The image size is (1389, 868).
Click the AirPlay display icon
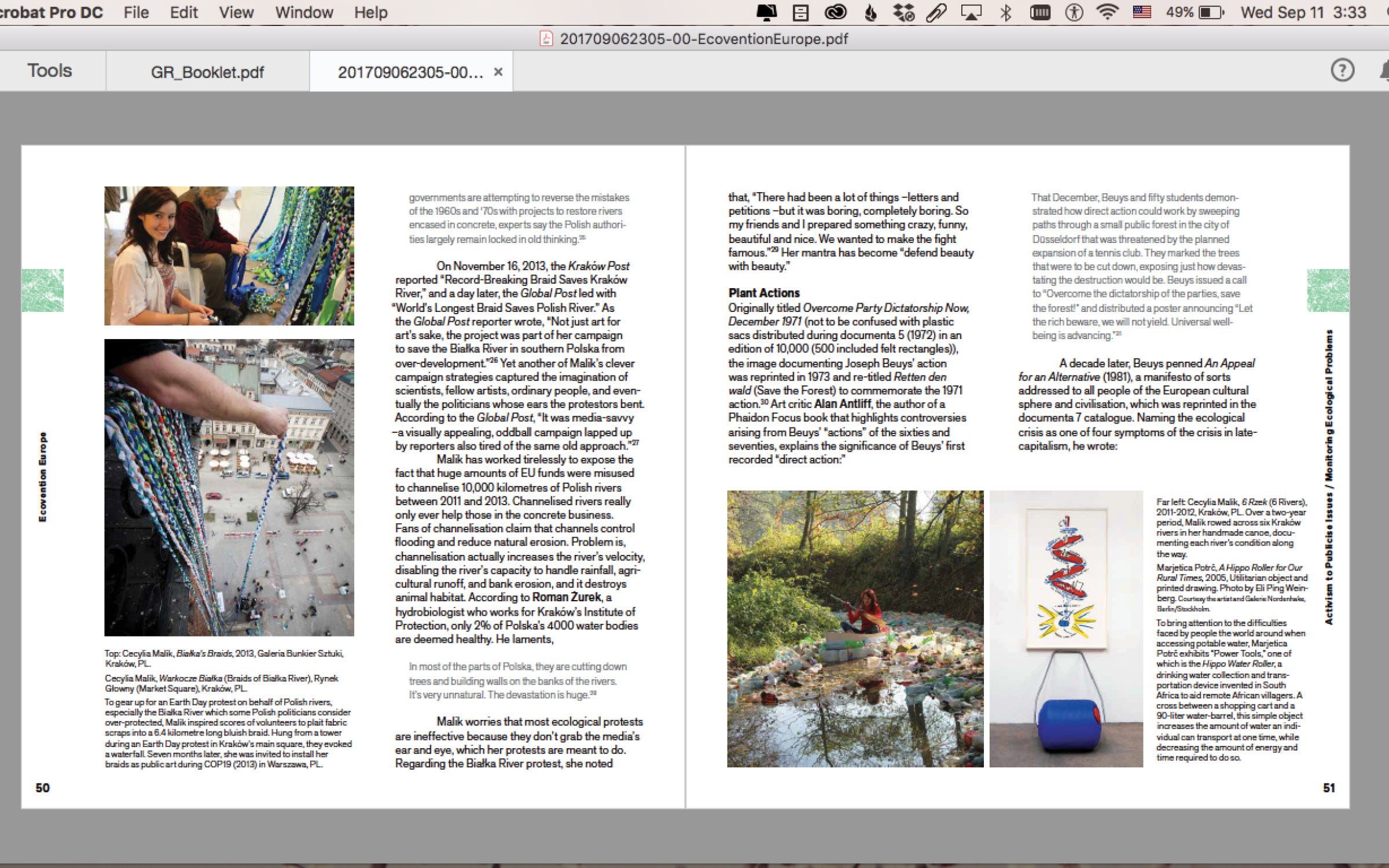coord(971,12)
